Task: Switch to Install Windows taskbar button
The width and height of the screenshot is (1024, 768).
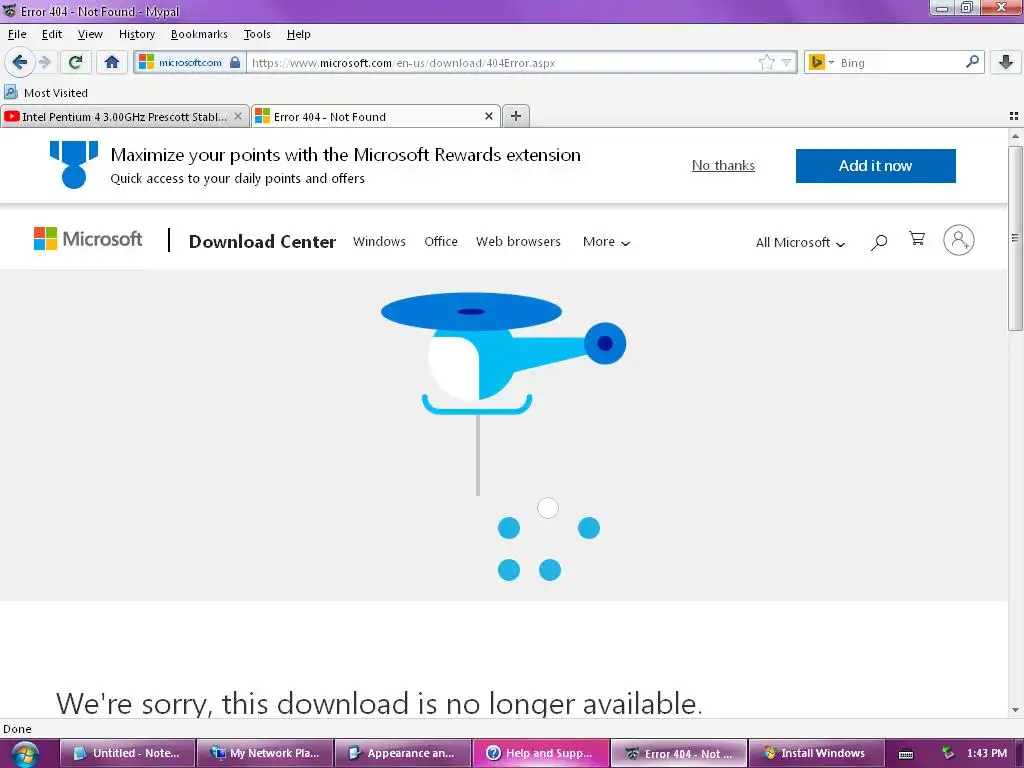Action: 816,753
